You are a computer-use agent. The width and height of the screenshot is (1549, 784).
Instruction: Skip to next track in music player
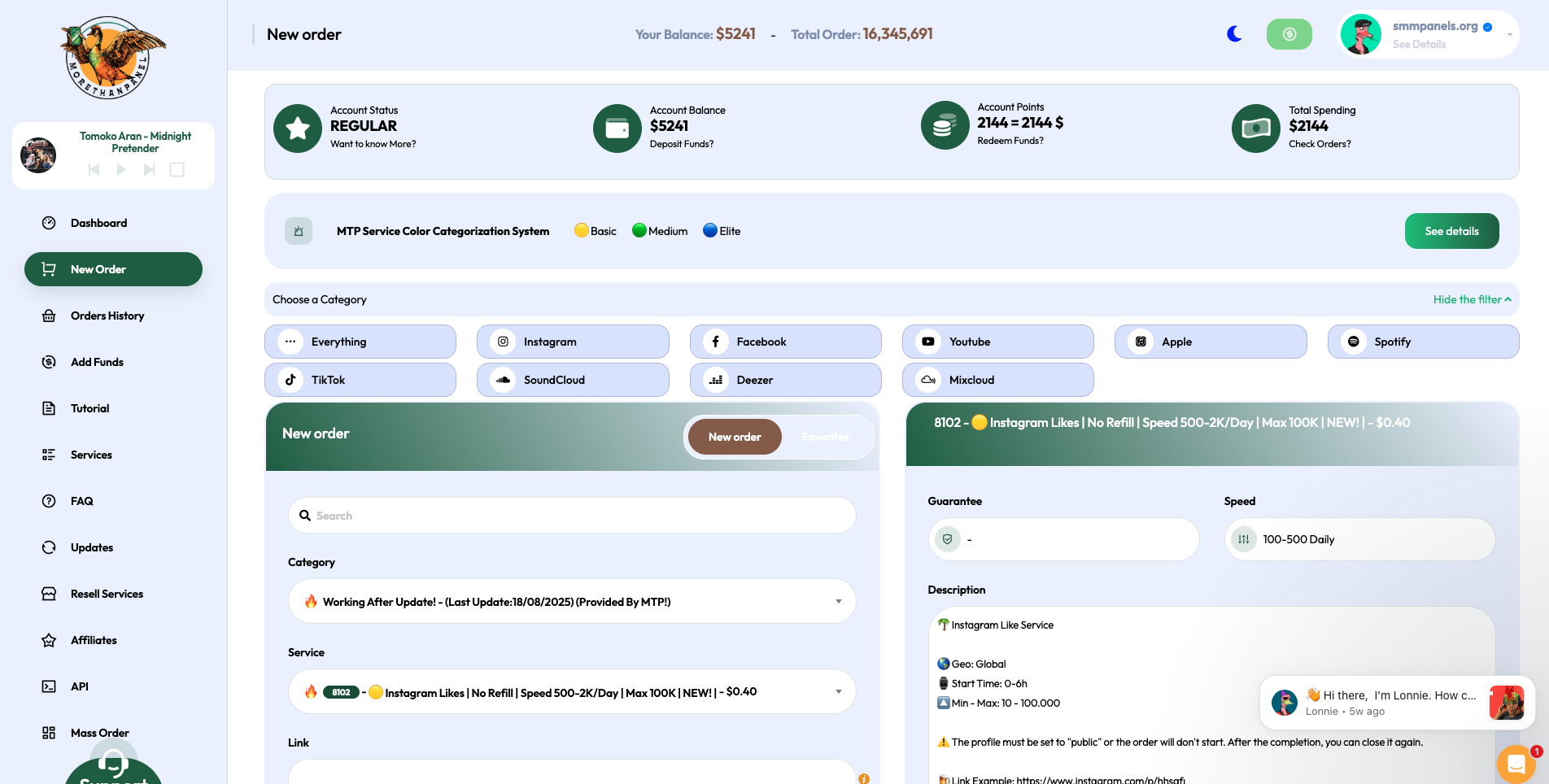[x=149, y=170]
